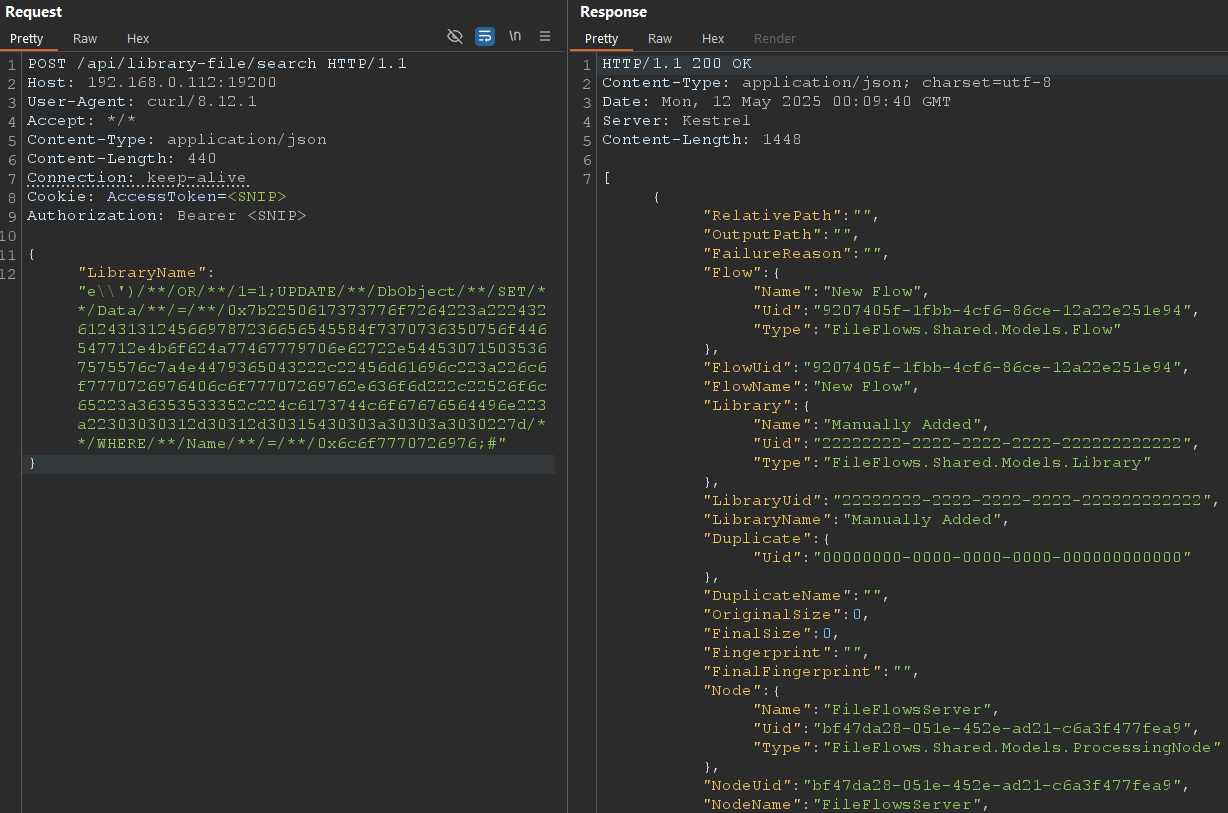Open the Response Hex tab
This screenshot has height=813, width=1228.
pos(713,38)
